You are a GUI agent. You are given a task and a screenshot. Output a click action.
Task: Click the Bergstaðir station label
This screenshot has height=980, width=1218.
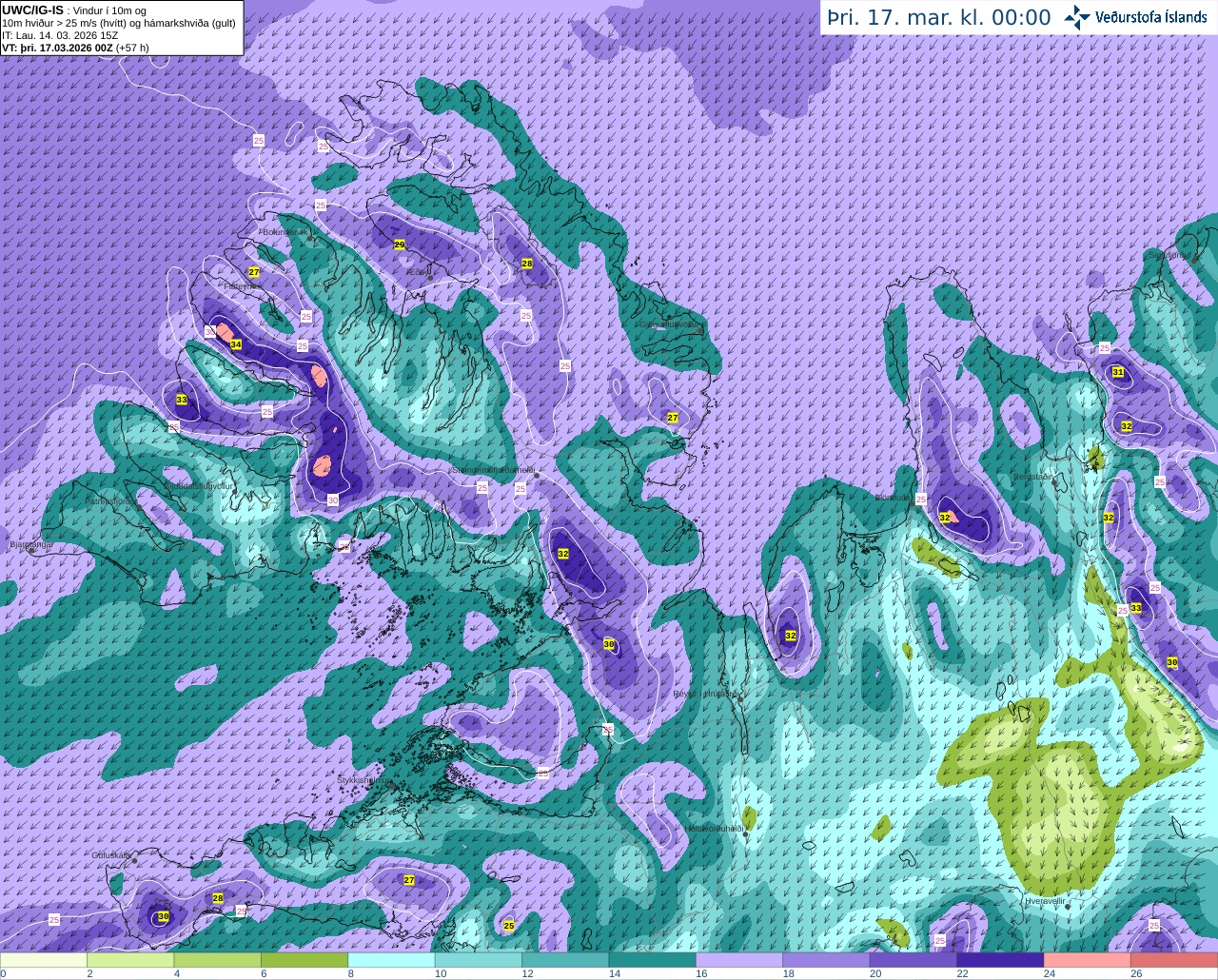pos(1035,477)
